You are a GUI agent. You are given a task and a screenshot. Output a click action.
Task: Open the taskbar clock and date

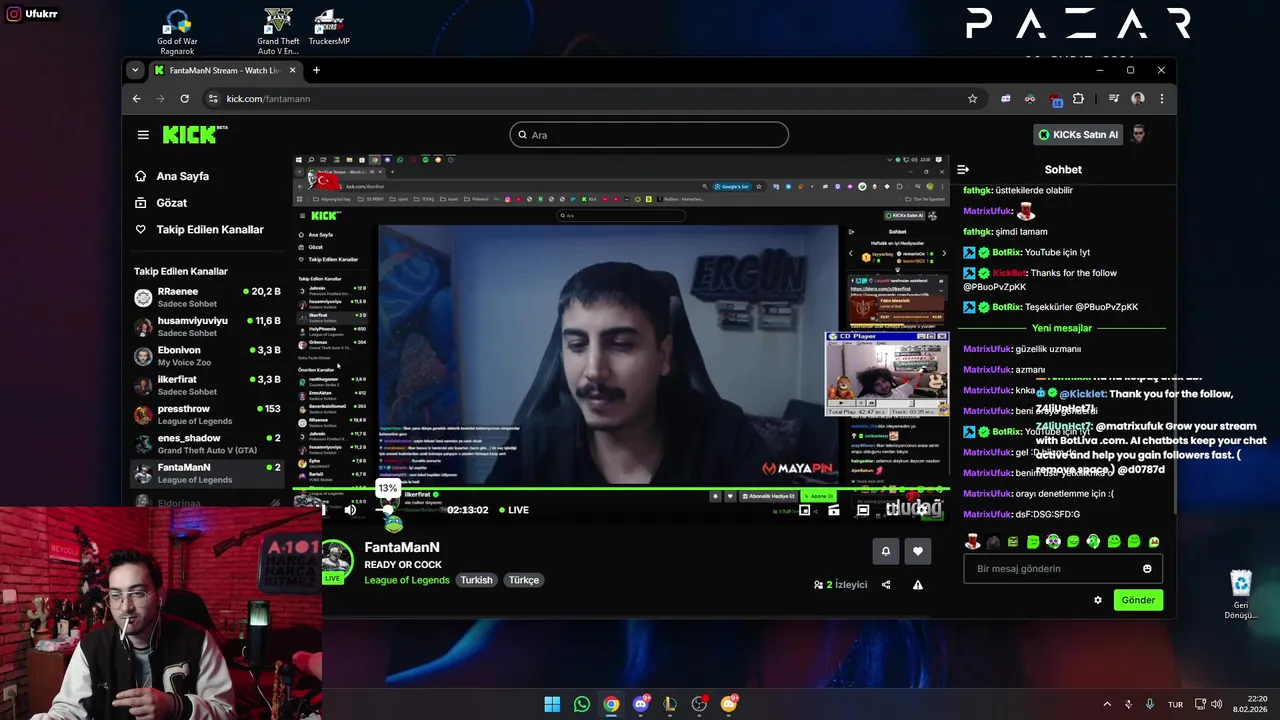coord(1251,704)
